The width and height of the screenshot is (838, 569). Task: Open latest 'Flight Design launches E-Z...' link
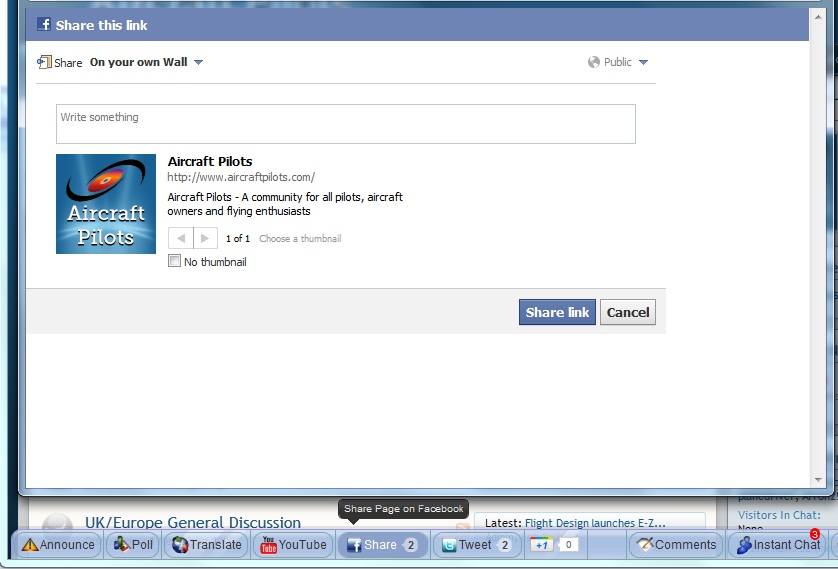(x=595, y=523)
